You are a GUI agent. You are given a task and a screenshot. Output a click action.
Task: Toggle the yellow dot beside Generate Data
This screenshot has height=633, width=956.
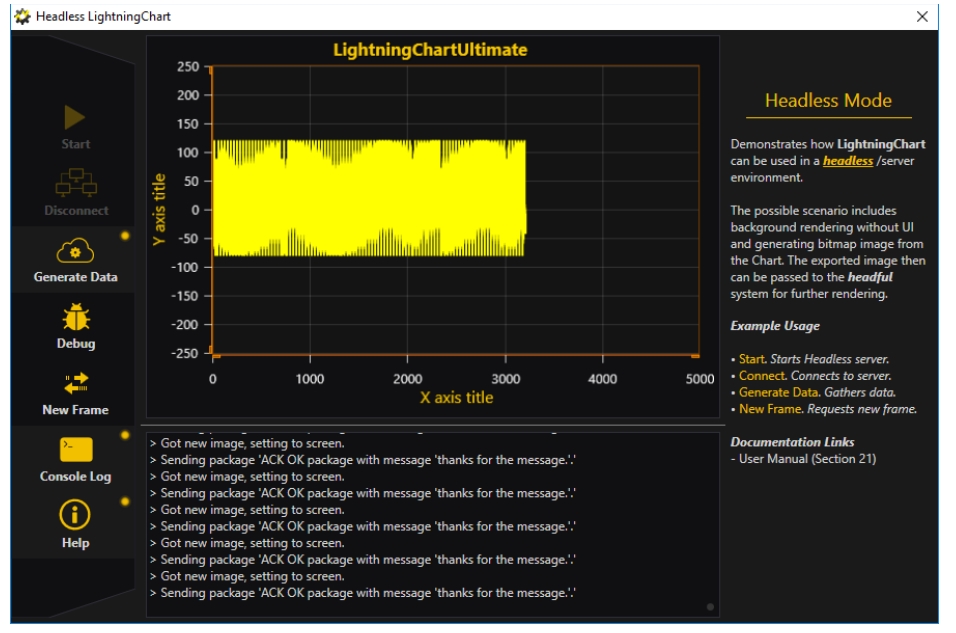click(x=125, y=236)
